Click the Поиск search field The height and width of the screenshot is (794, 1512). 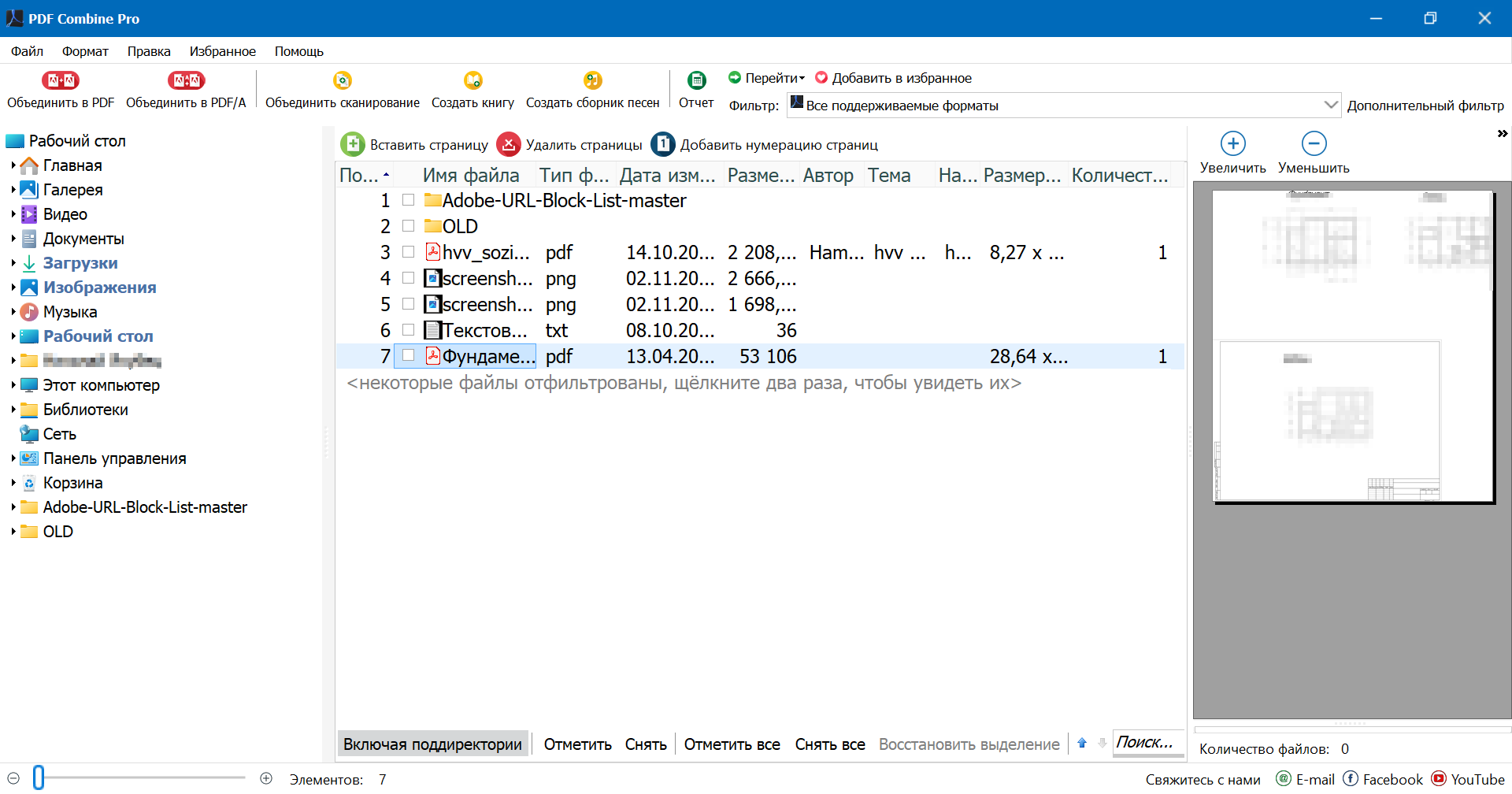1148,743
